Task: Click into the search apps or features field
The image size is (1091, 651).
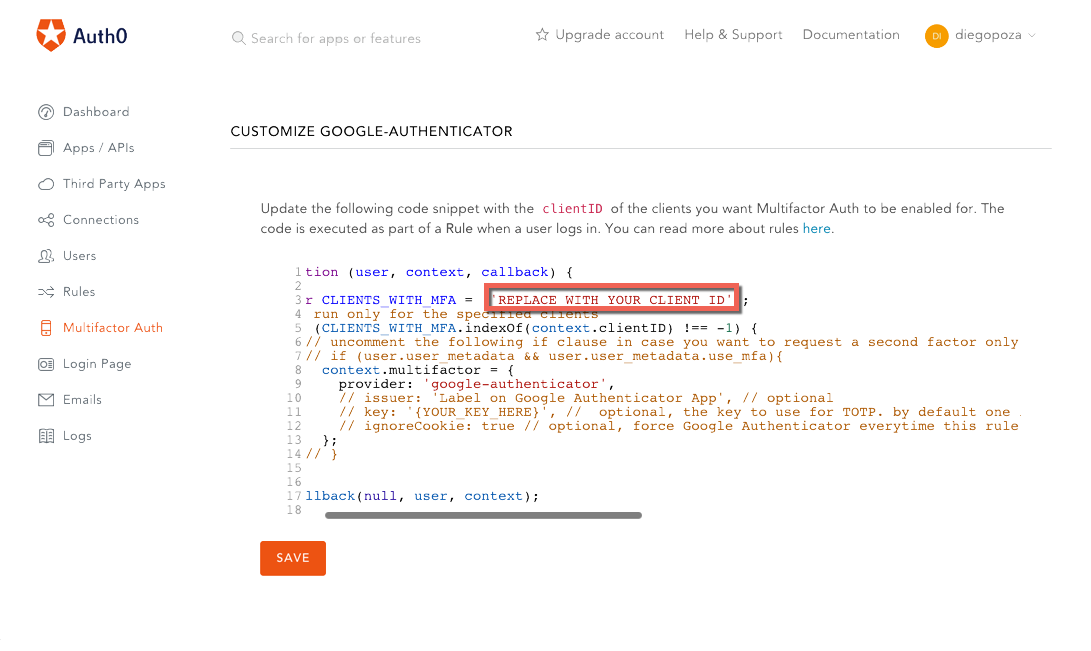Action: (x=336, y=39)
